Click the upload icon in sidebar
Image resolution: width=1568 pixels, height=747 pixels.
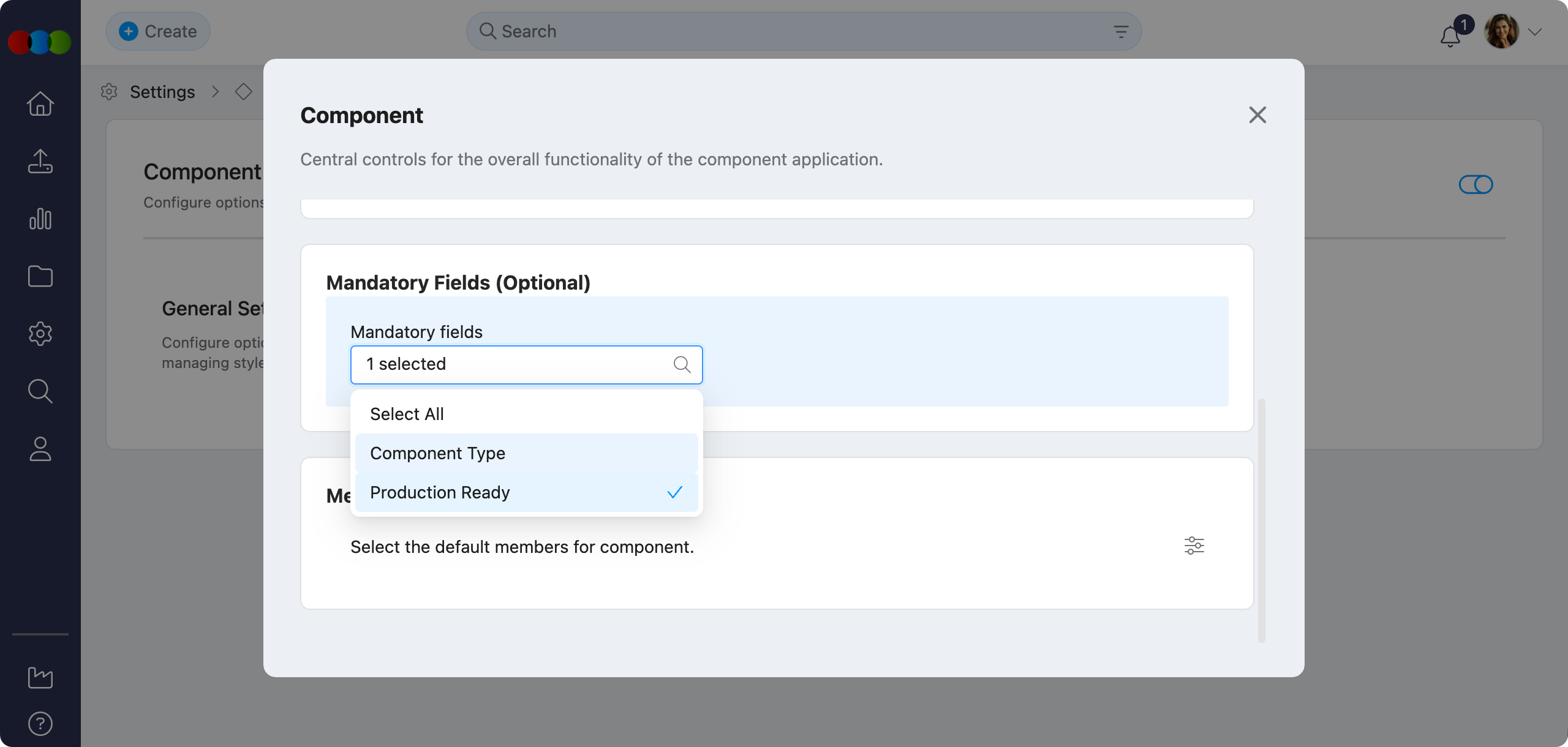click(x=40, y=162)
